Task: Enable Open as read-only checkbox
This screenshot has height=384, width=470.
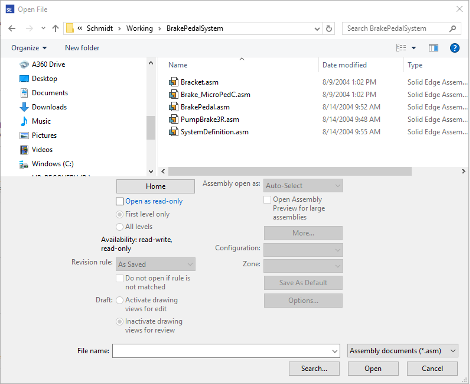Action: [120, 201]
